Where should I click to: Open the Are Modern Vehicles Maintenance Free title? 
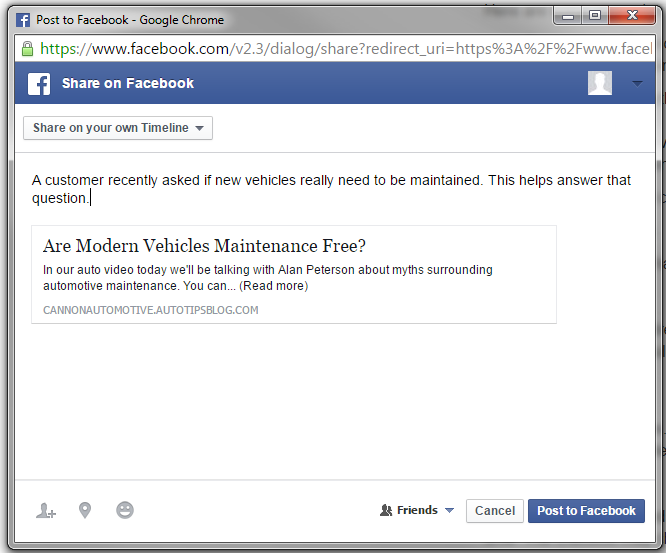[x=204, y=246]
